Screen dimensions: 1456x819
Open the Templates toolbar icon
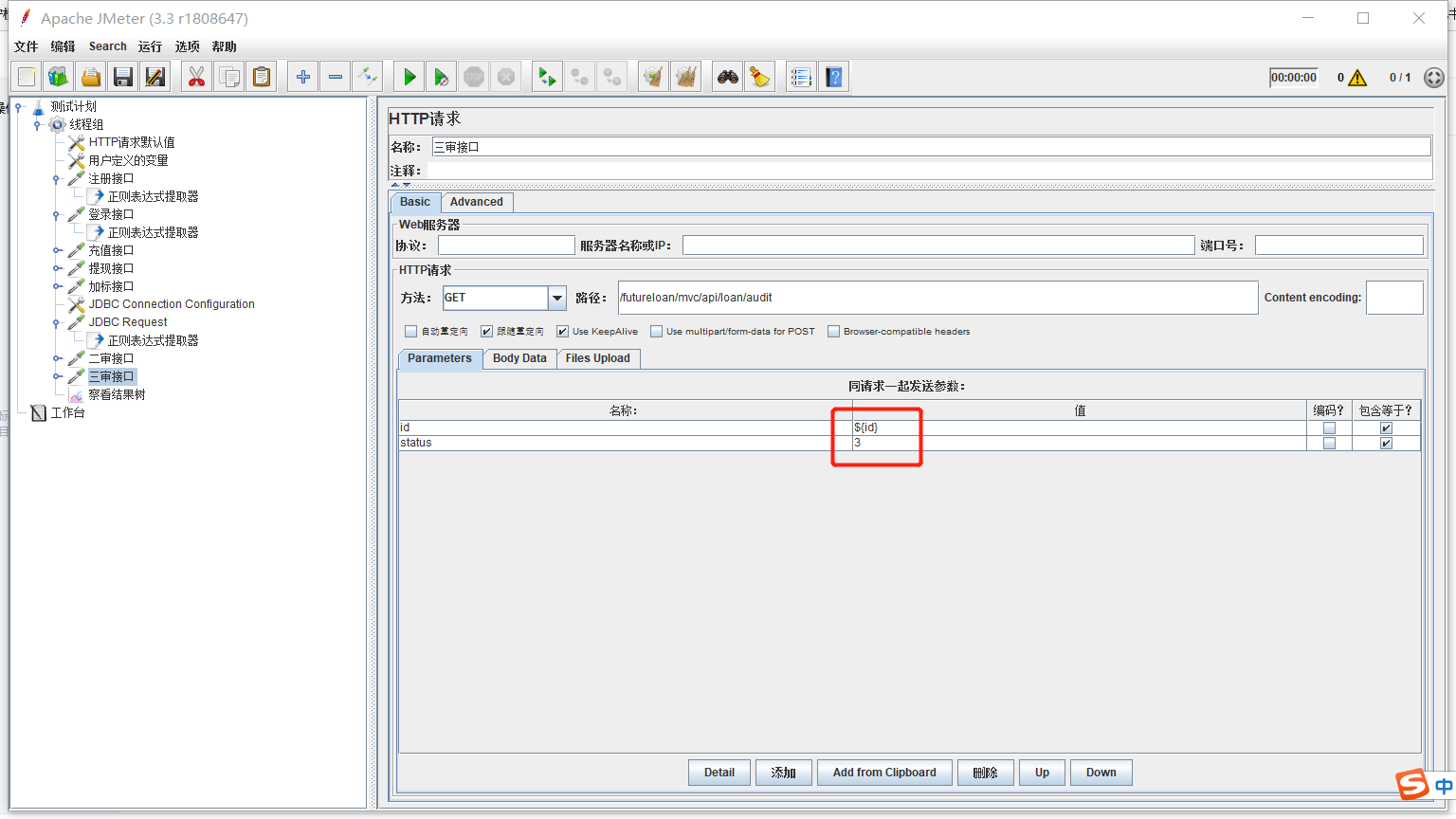pos(59,77)
